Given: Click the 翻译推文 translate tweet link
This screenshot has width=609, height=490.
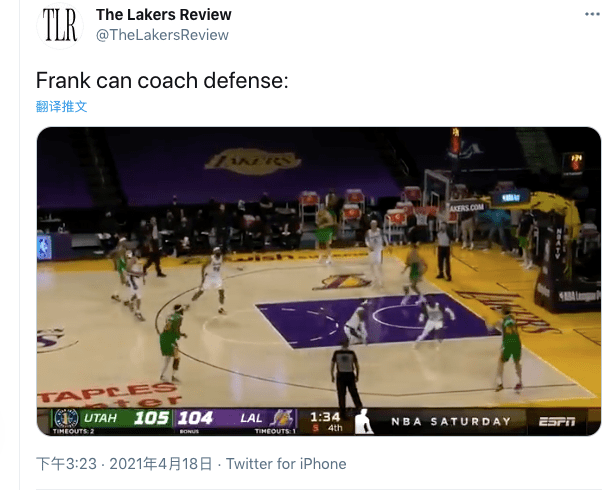Looking at the screenshot, I should 61,106.
